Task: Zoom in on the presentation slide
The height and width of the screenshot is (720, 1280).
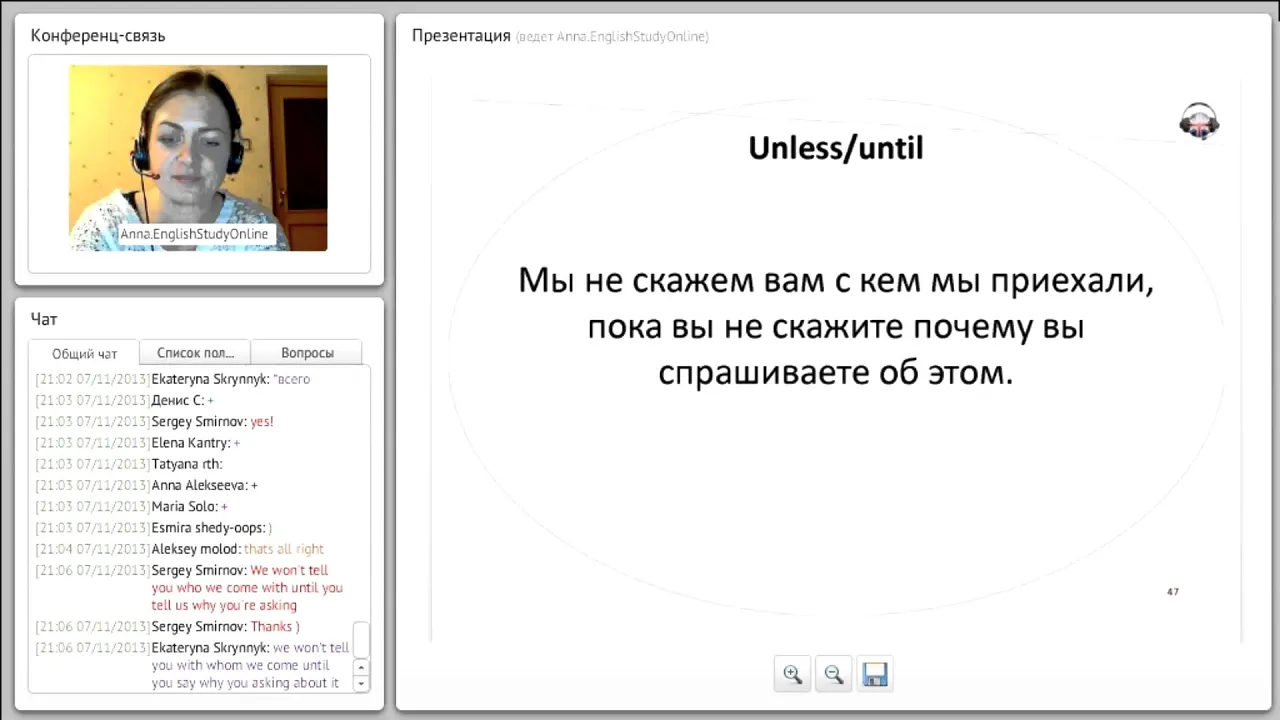Action: [x=792, y=675]
